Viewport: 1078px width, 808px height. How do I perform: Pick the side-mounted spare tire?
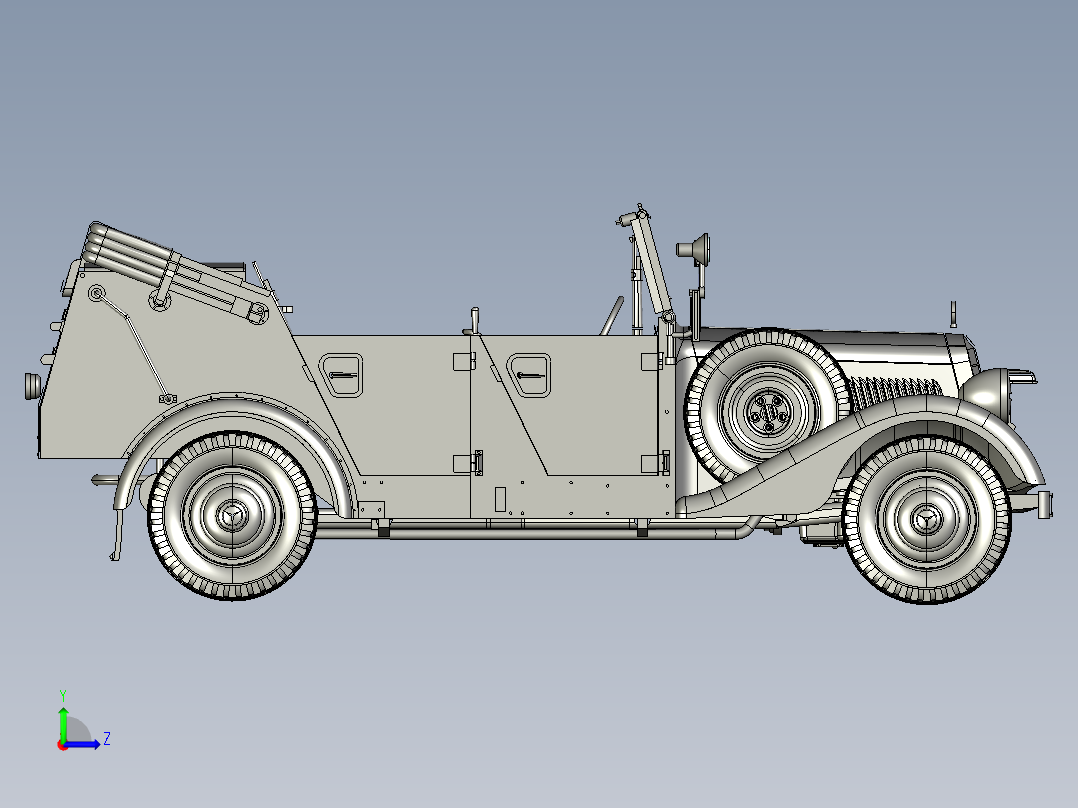[768, 408]
